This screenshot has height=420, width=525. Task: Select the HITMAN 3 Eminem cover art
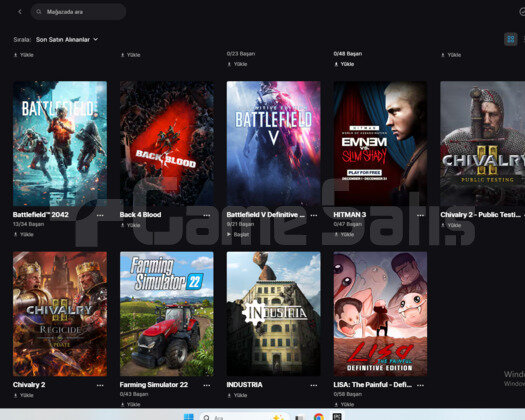pos(380,144)
